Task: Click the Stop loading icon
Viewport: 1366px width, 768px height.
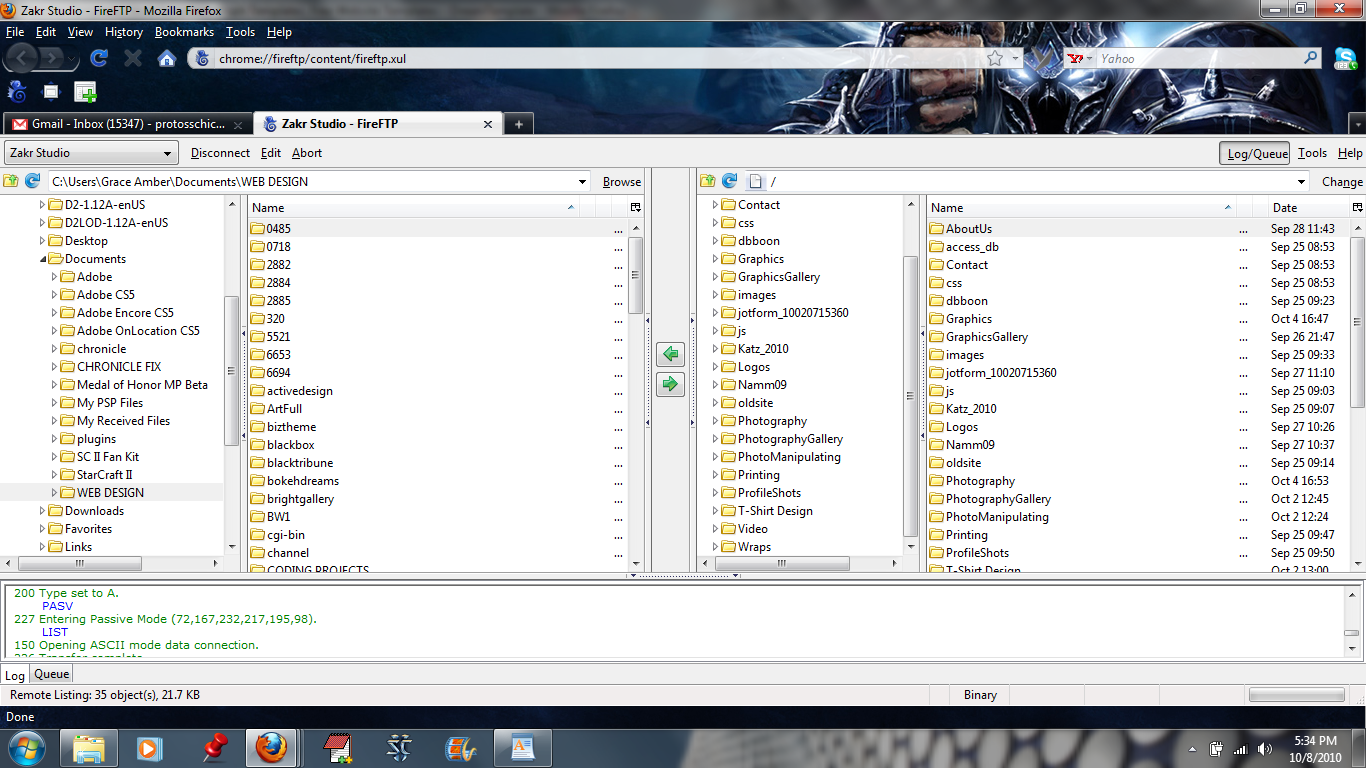Action: click(x=133, y=58)
